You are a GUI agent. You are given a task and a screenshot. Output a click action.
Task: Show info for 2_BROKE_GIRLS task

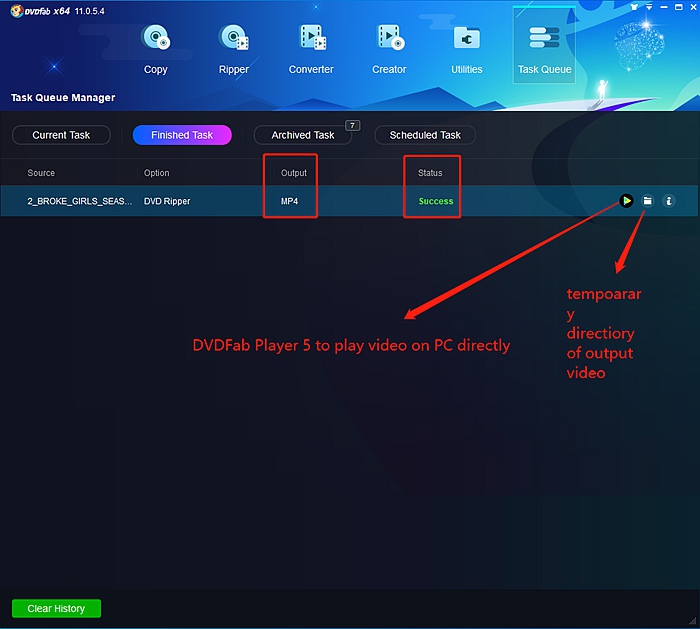668,201
